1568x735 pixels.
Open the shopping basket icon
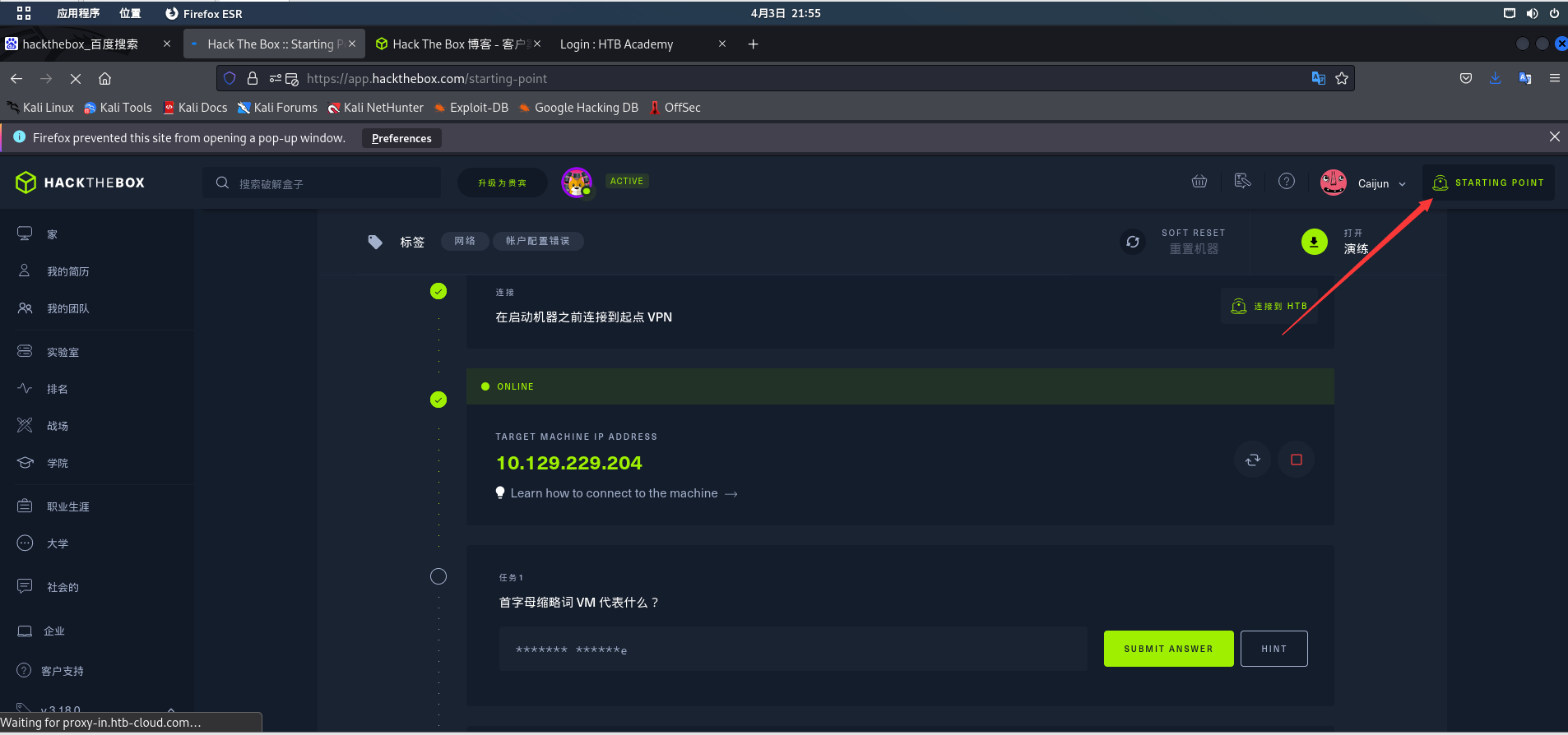[x=1199, y=181]
